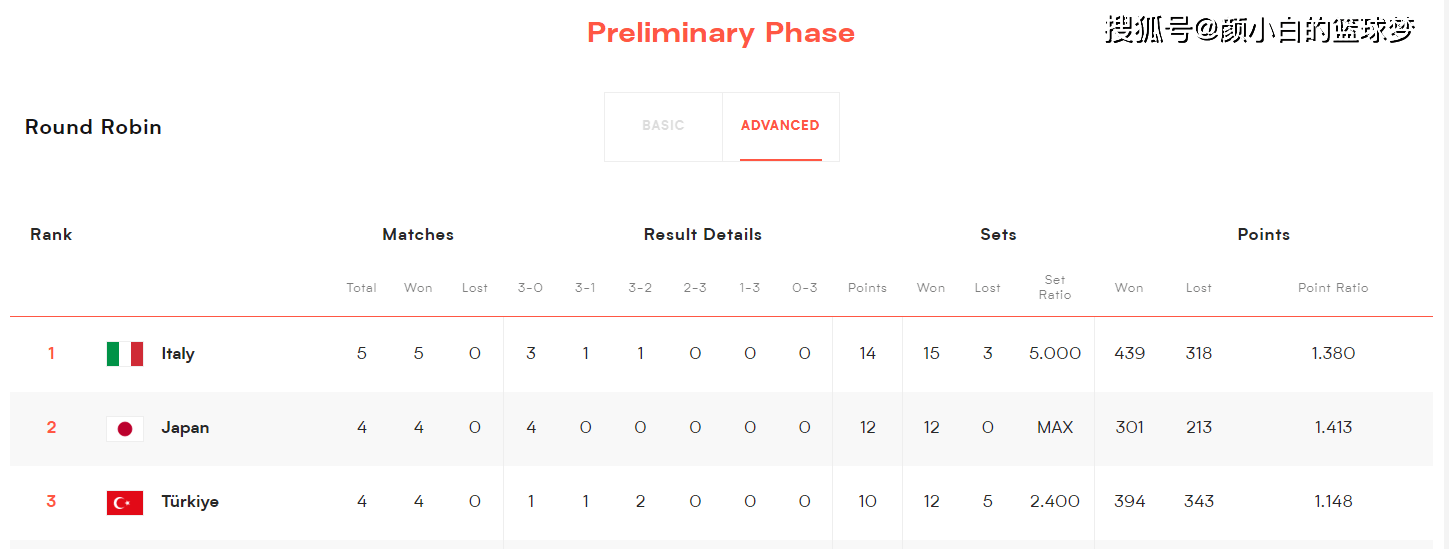Switch to the BASIC tab

pos(663,126)
